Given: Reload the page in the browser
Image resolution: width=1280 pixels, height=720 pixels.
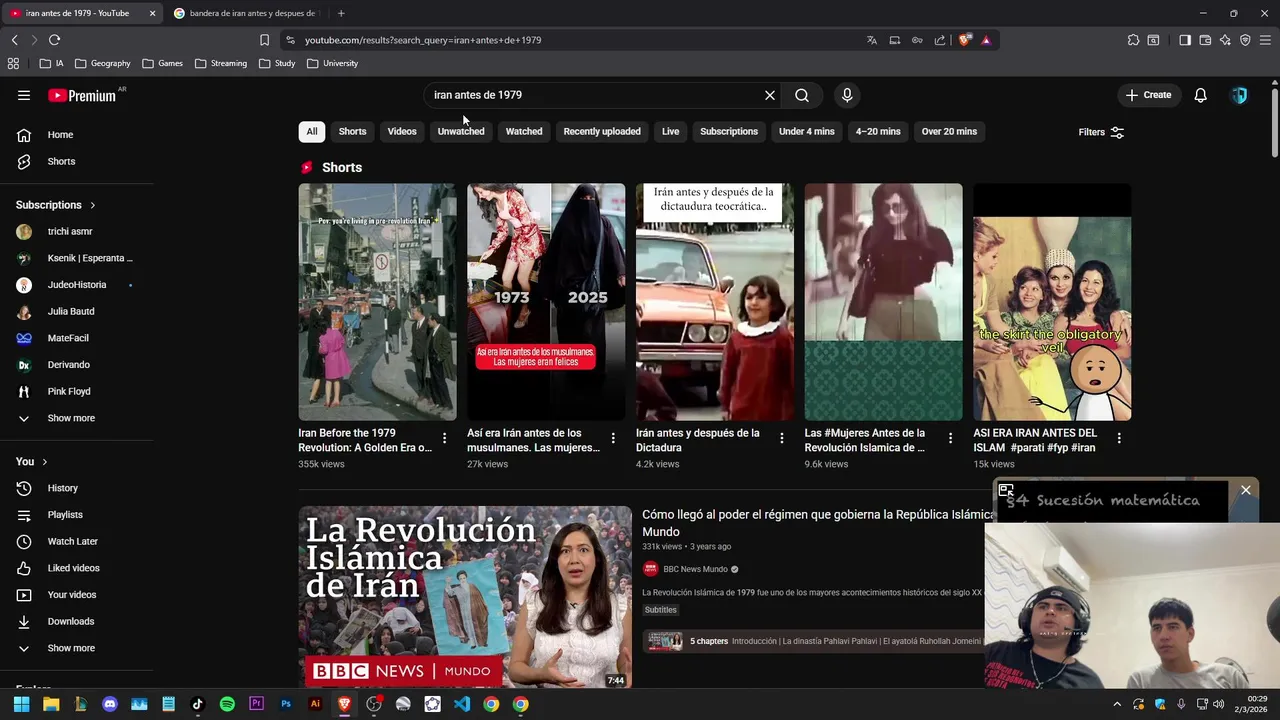Looking at the screenshot, I should [x=54, y=40].
